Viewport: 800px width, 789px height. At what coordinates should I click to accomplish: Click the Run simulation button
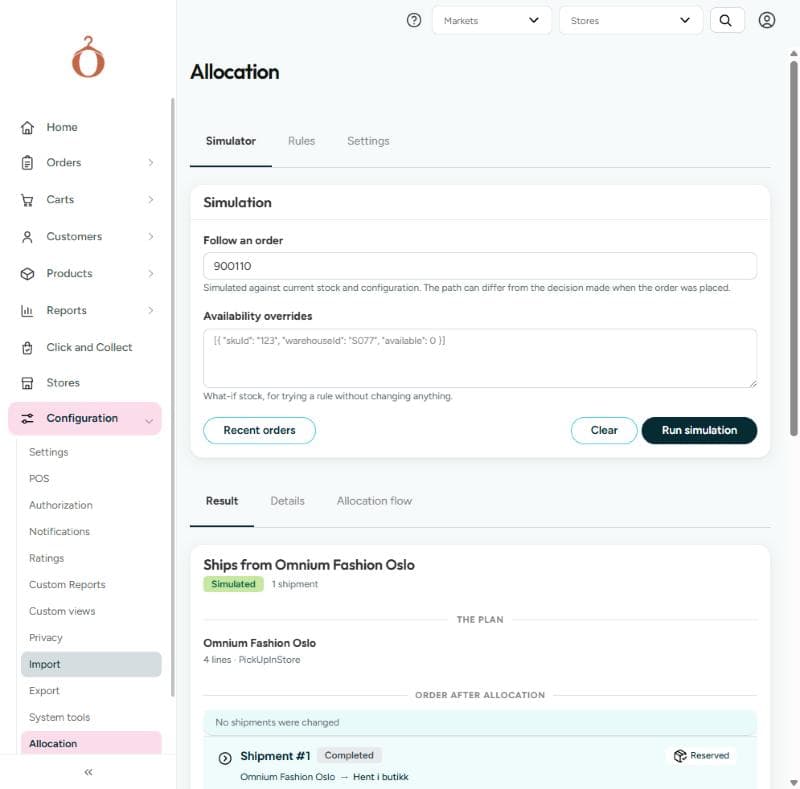tap(699, 430)
